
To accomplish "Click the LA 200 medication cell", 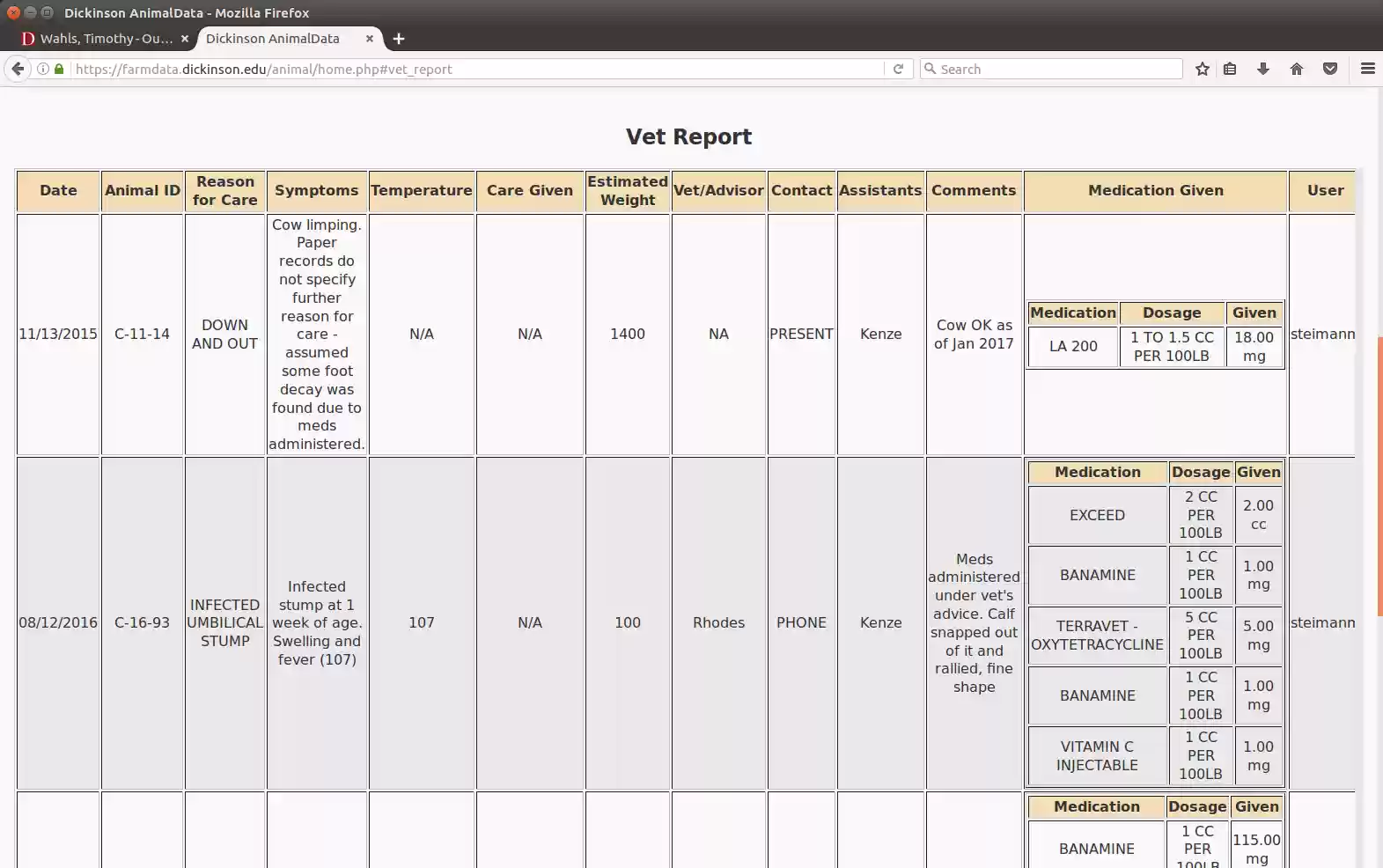I will 1073,347.
